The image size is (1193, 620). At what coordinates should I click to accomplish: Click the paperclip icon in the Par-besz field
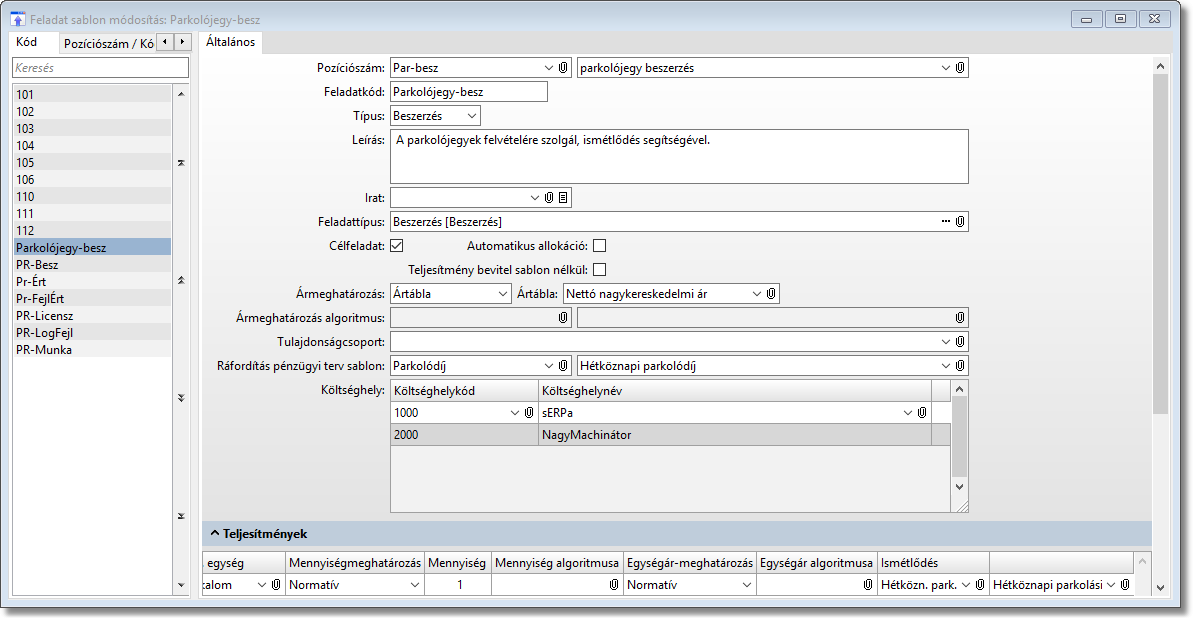tap(562, 68)
